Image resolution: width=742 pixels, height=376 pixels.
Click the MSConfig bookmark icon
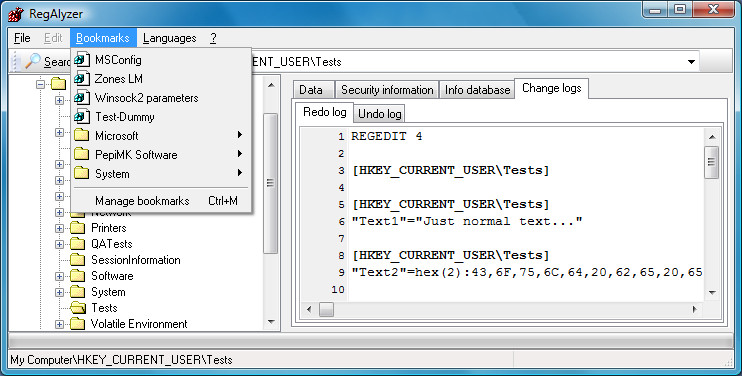click(82, 60)
